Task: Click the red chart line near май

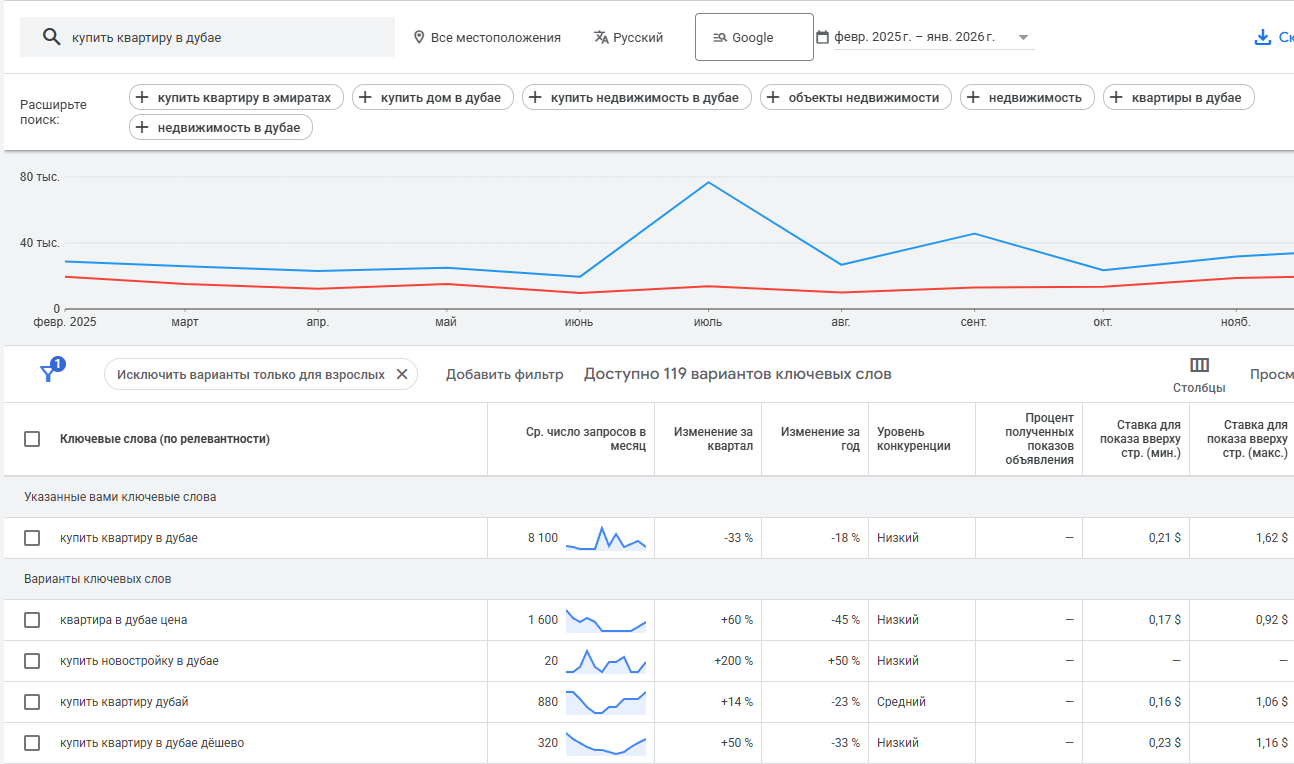Action: point(446,284)
